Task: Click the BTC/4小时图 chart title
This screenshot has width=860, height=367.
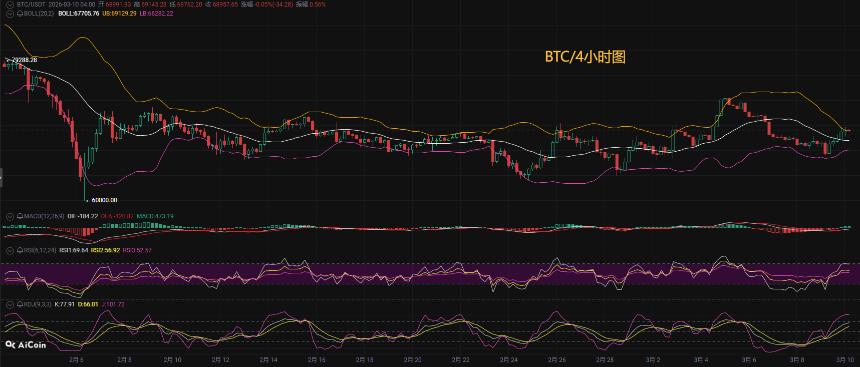Action: [585, 57]
